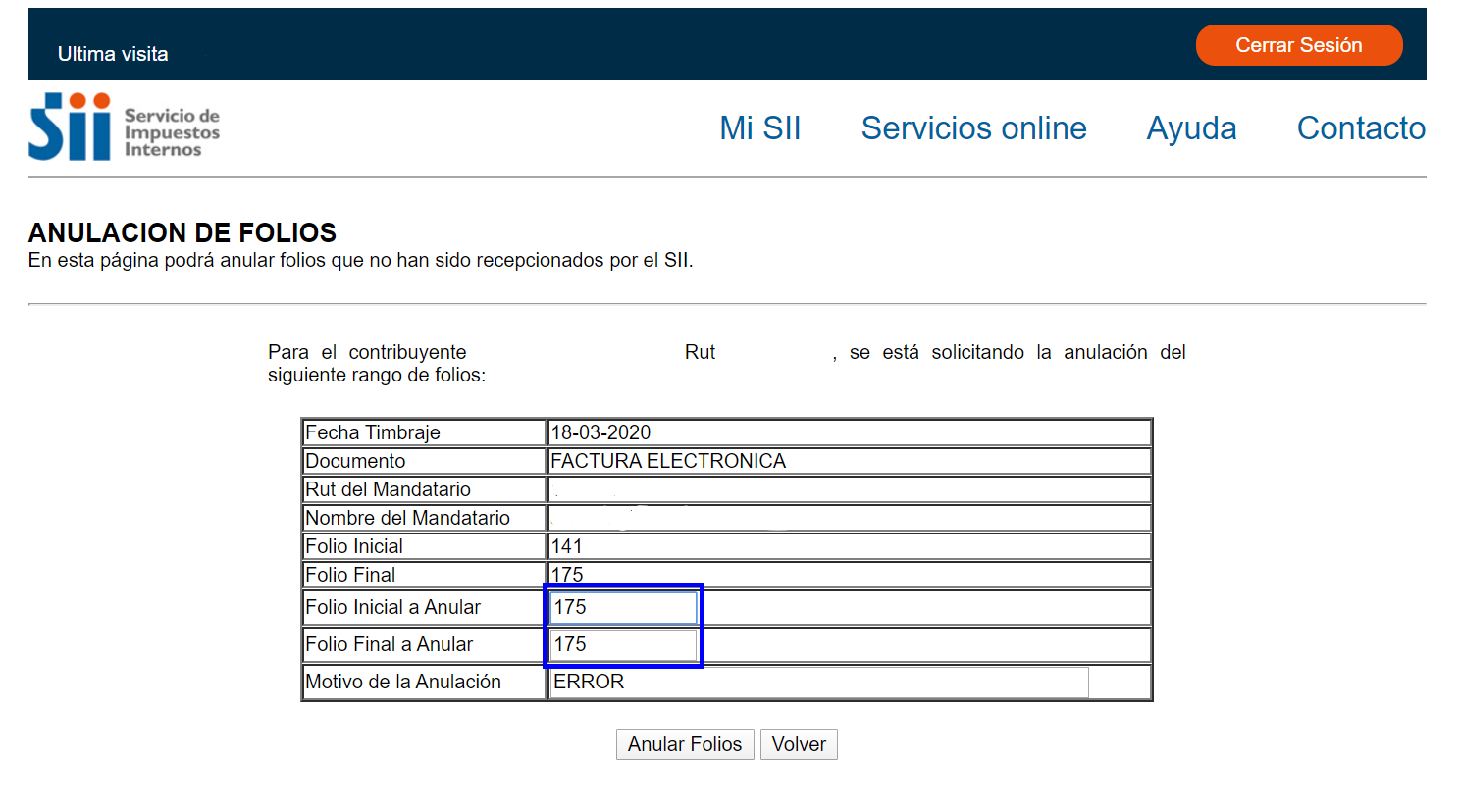The height and width of the screenshot is (812, 1460).
Task: Open the Mi SII menu
Action: pos(759,128)
